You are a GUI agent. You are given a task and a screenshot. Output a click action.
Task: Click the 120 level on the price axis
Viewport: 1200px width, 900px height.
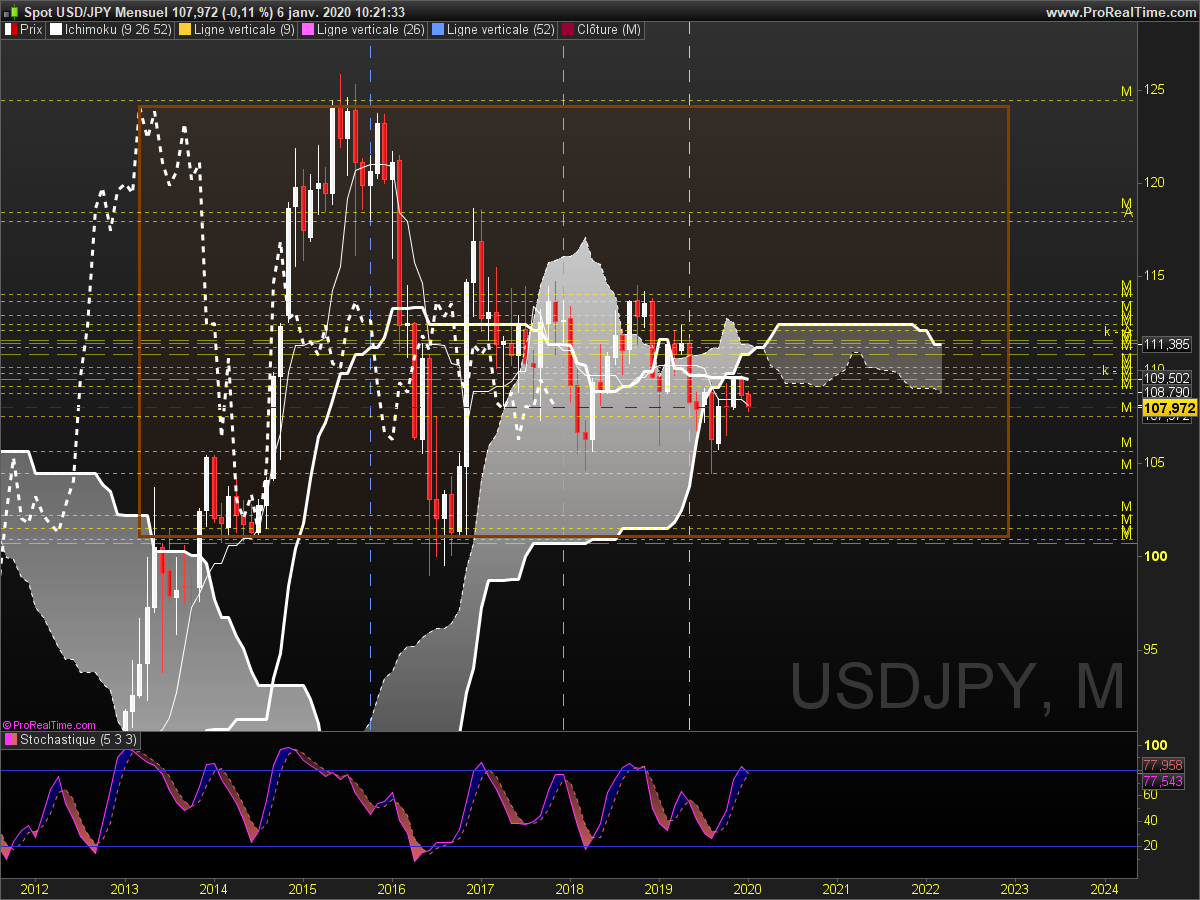point(1154,182)
